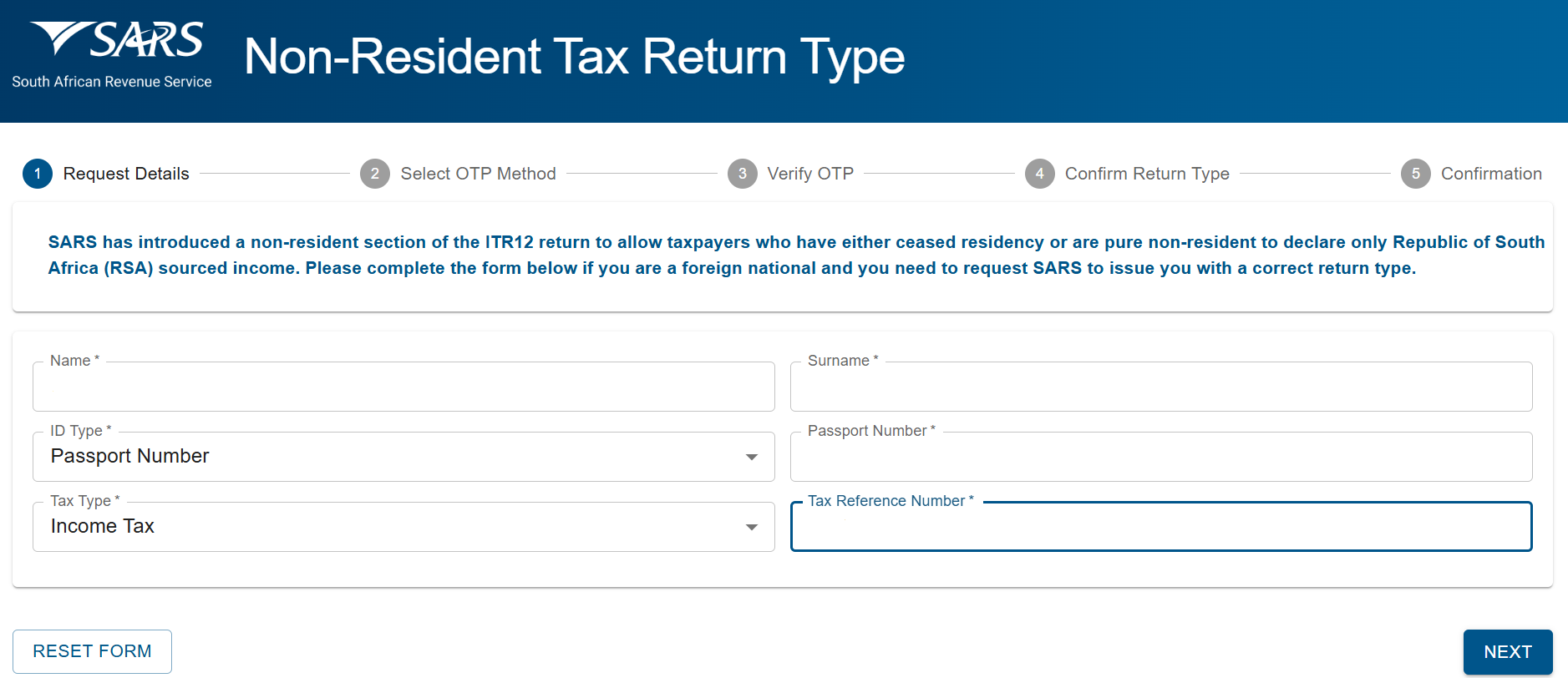
Task: Click the RESET FORM button
Action: click(x=92, y=651)
